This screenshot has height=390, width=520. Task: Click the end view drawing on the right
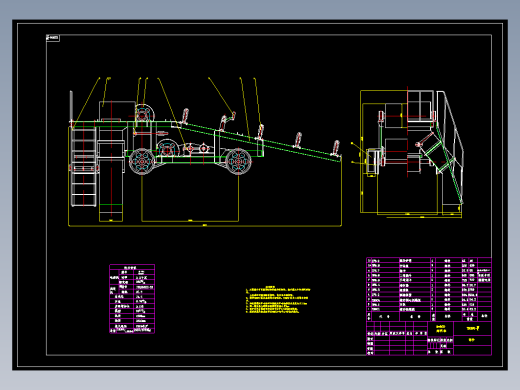412,152
